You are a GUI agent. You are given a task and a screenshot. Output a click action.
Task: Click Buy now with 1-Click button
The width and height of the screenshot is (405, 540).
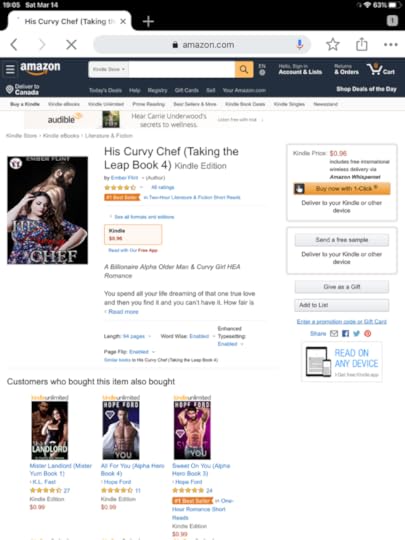pyautogui.click(x=342, y=189)
